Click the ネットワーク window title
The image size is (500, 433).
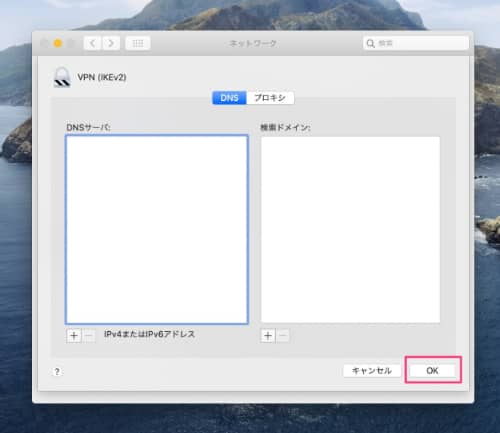pos(253,43)
